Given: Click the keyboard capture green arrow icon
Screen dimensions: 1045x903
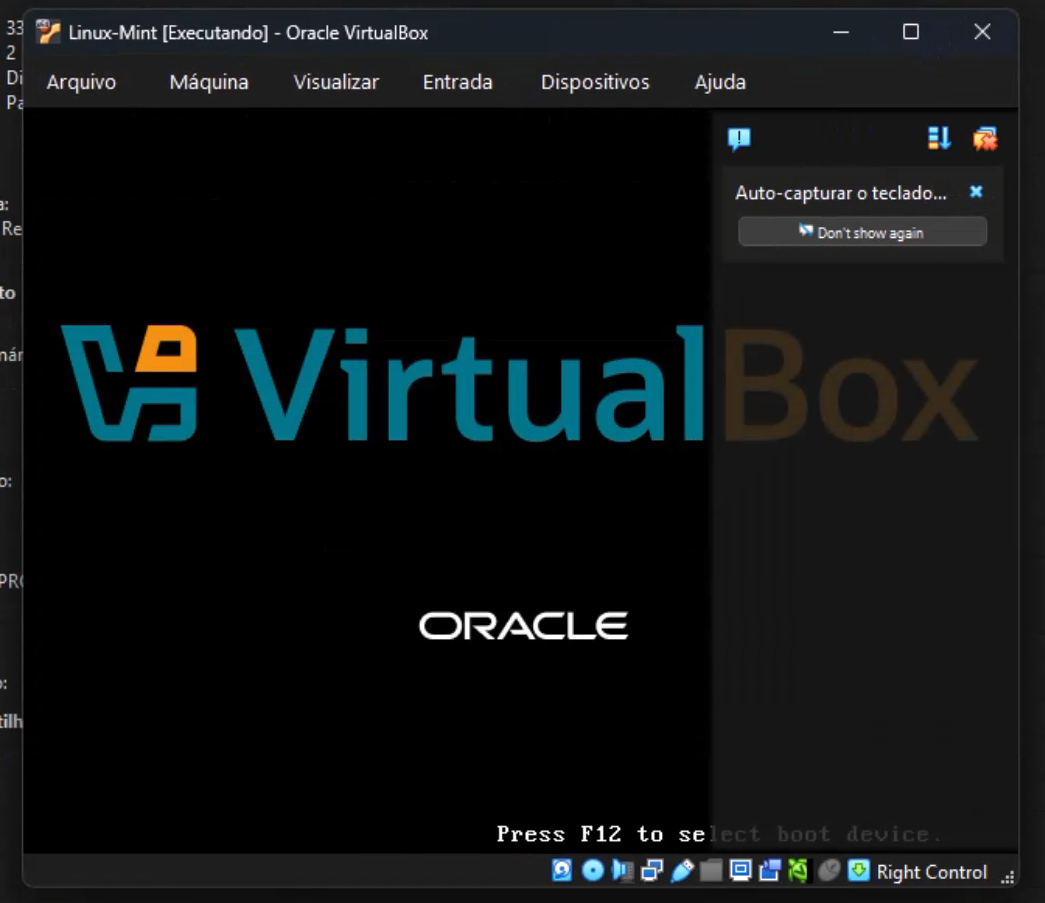Looking at the screenshot, I should point(858,870).
